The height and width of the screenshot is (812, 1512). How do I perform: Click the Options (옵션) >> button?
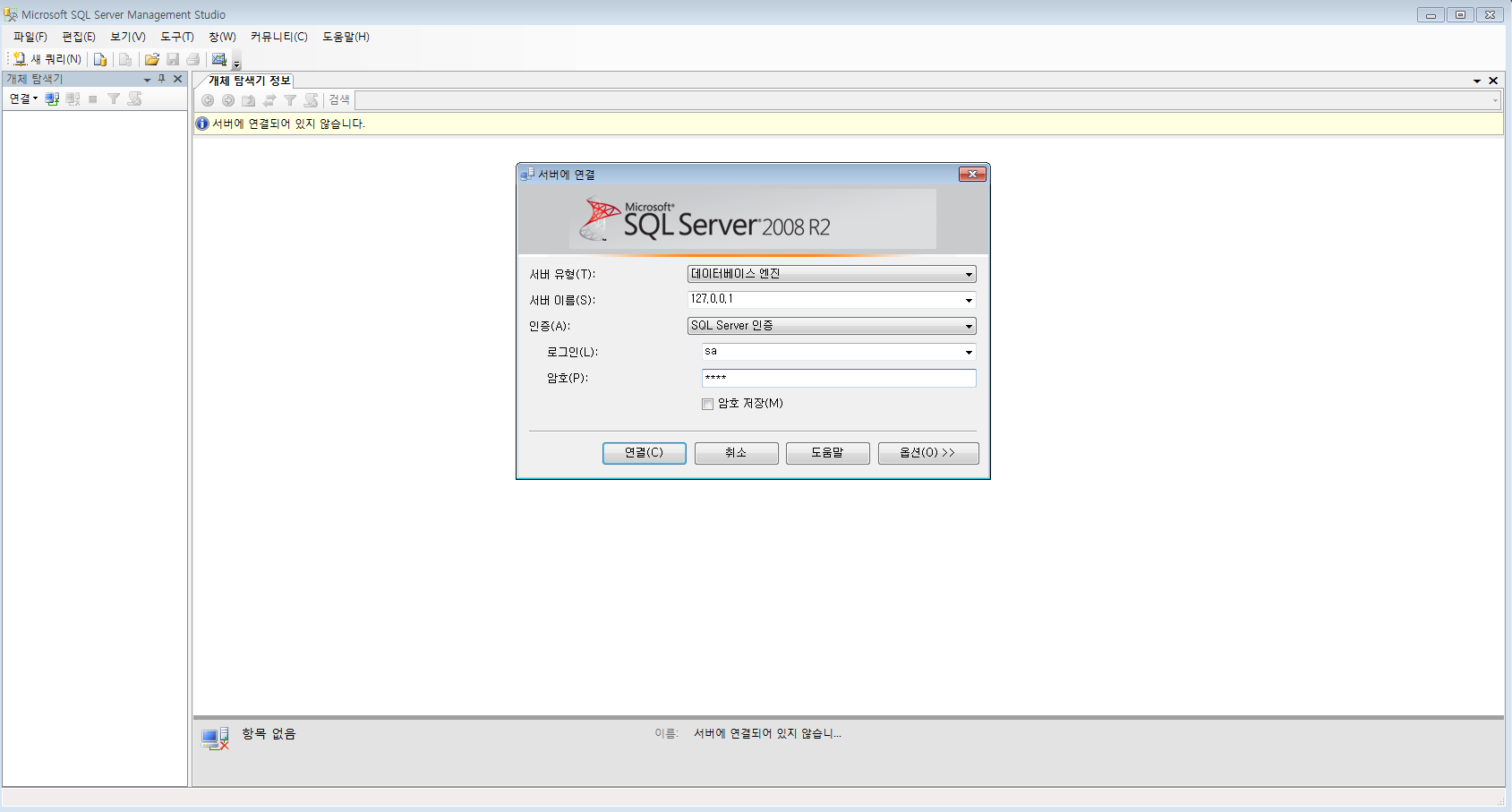tap(928, 453)
